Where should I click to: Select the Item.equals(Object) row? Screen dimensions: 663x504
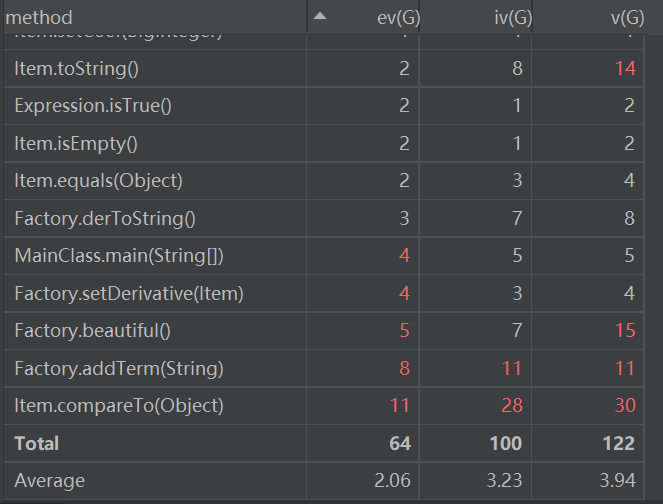(x=99, y=181)
